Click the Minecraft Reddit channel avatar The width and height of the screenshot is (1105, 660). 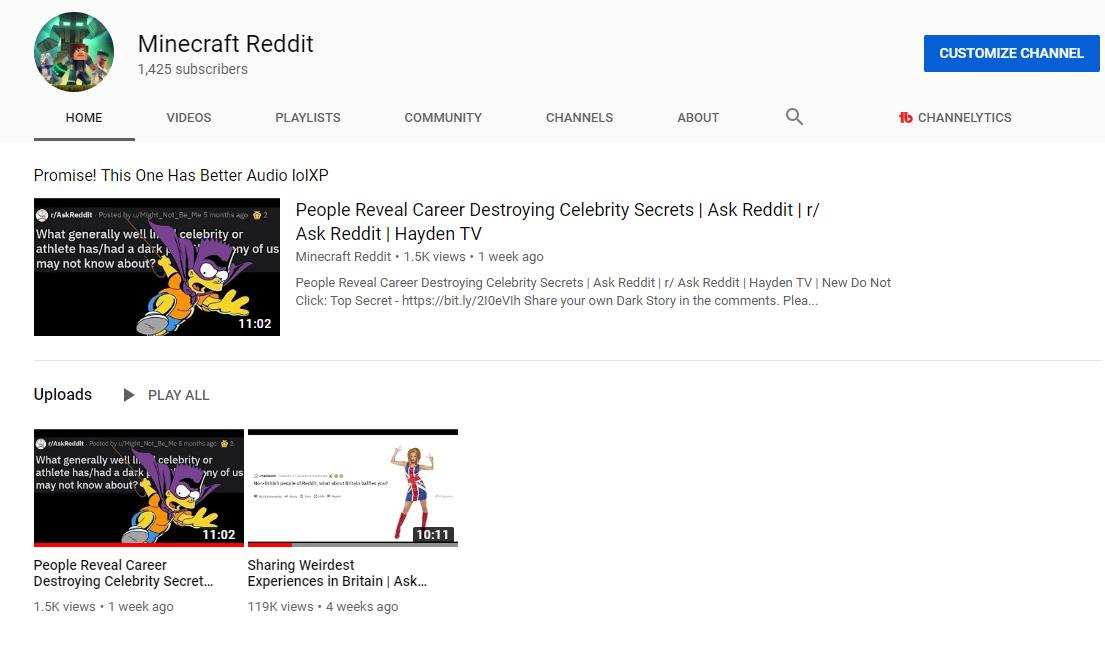pyautogui.click(x=74, y=52)
